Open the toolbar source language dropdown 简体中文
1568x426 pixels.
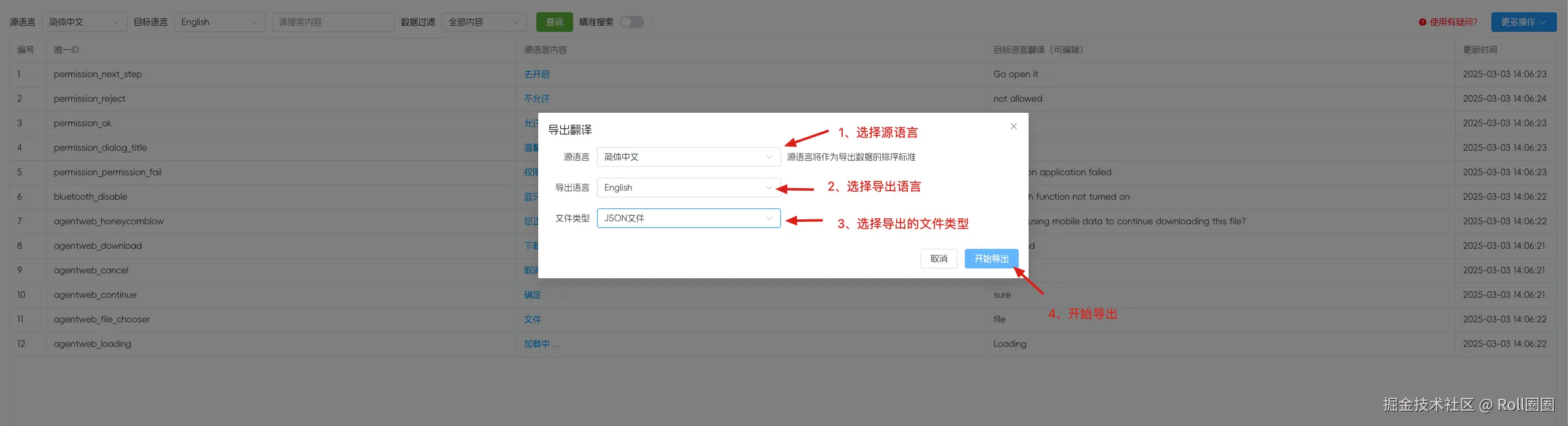pyautogui.click(x=84, y=22)
